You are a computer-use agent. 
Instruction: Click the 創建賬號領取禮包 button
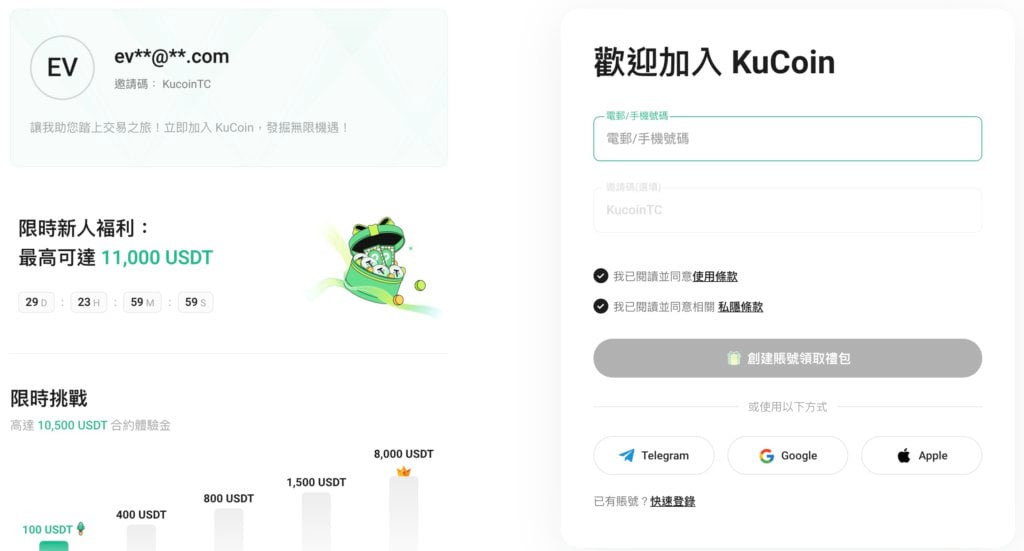pyautogui.click(x=788, y=358)
